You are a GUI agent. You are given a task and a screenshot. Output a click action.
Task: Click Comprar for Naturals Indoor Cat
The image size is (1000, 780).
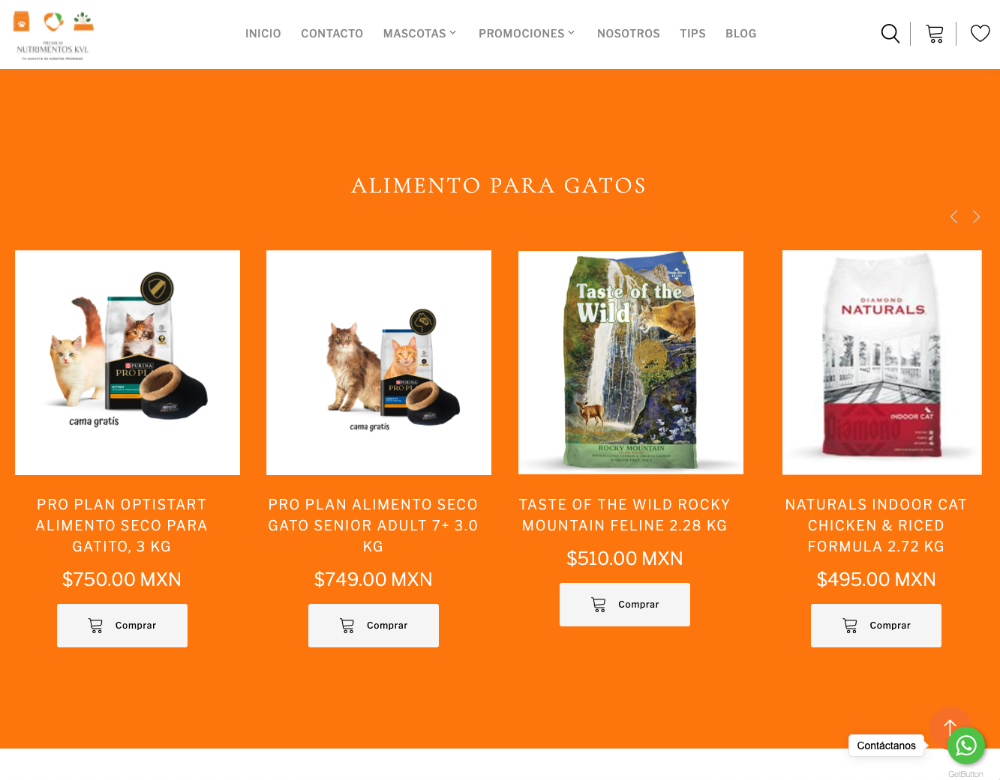876,626
